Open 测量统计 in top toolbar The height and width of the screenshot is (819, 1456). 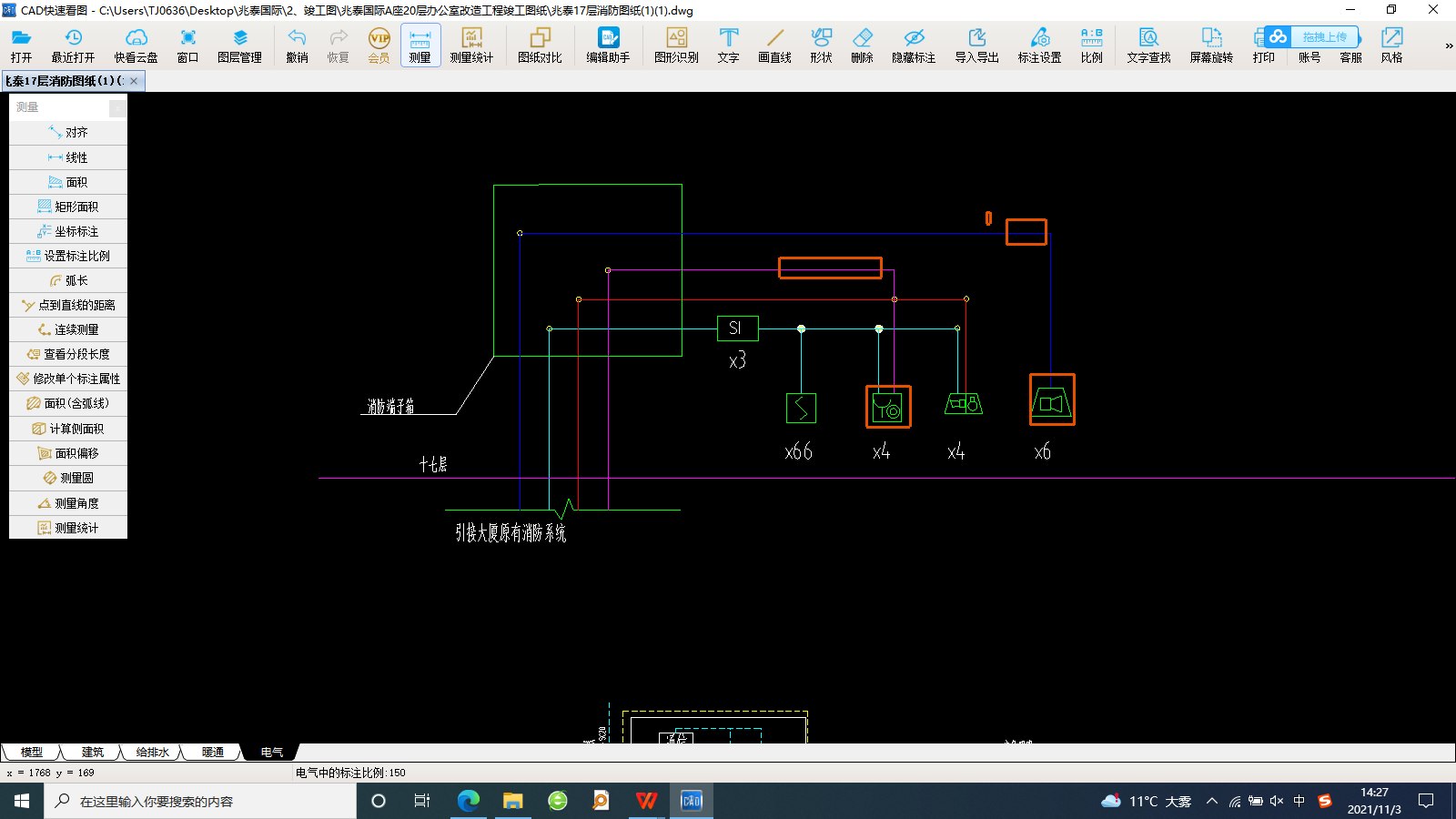click(471, 45)
